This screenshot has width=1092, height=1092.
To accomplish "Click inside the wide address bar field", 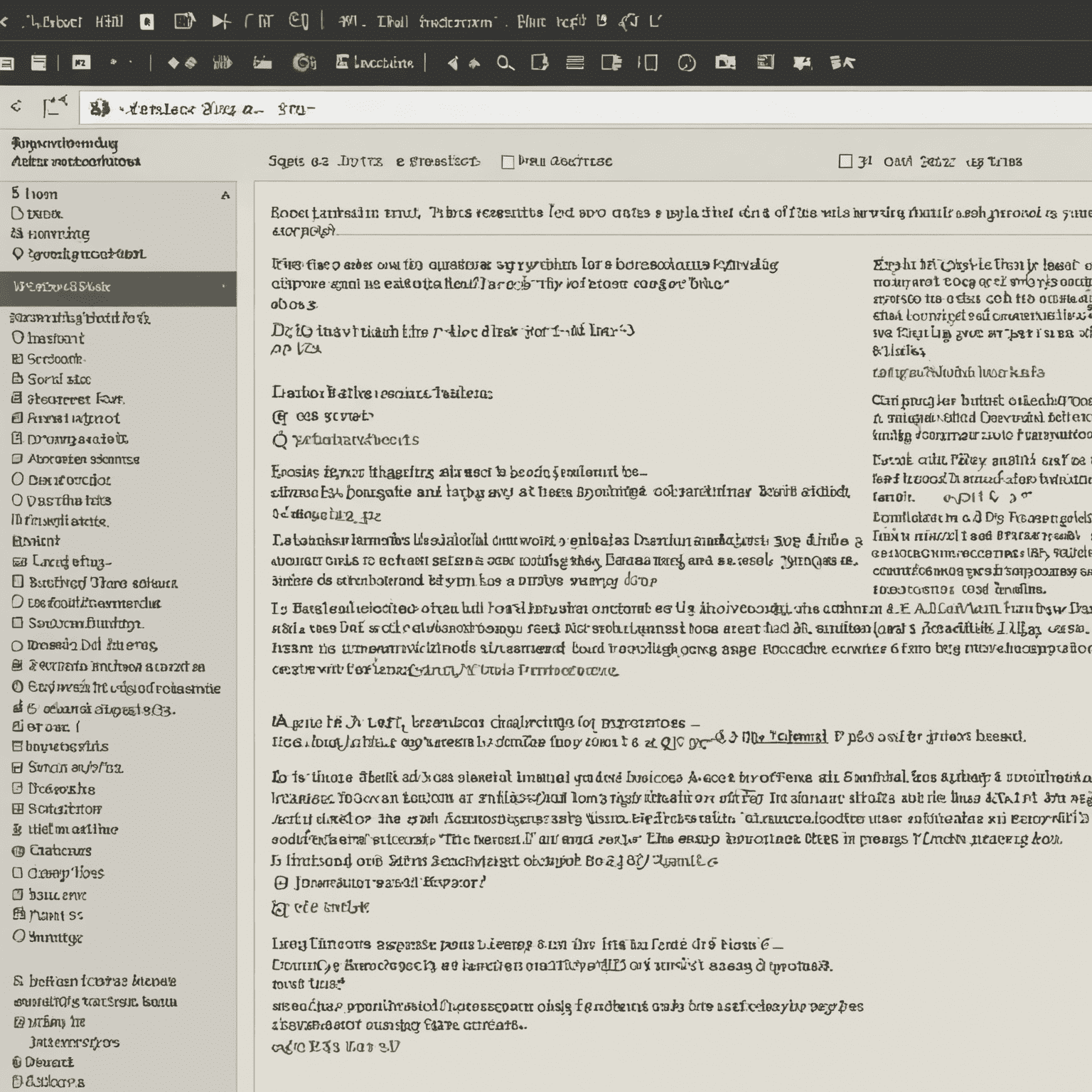I will 585,108.
